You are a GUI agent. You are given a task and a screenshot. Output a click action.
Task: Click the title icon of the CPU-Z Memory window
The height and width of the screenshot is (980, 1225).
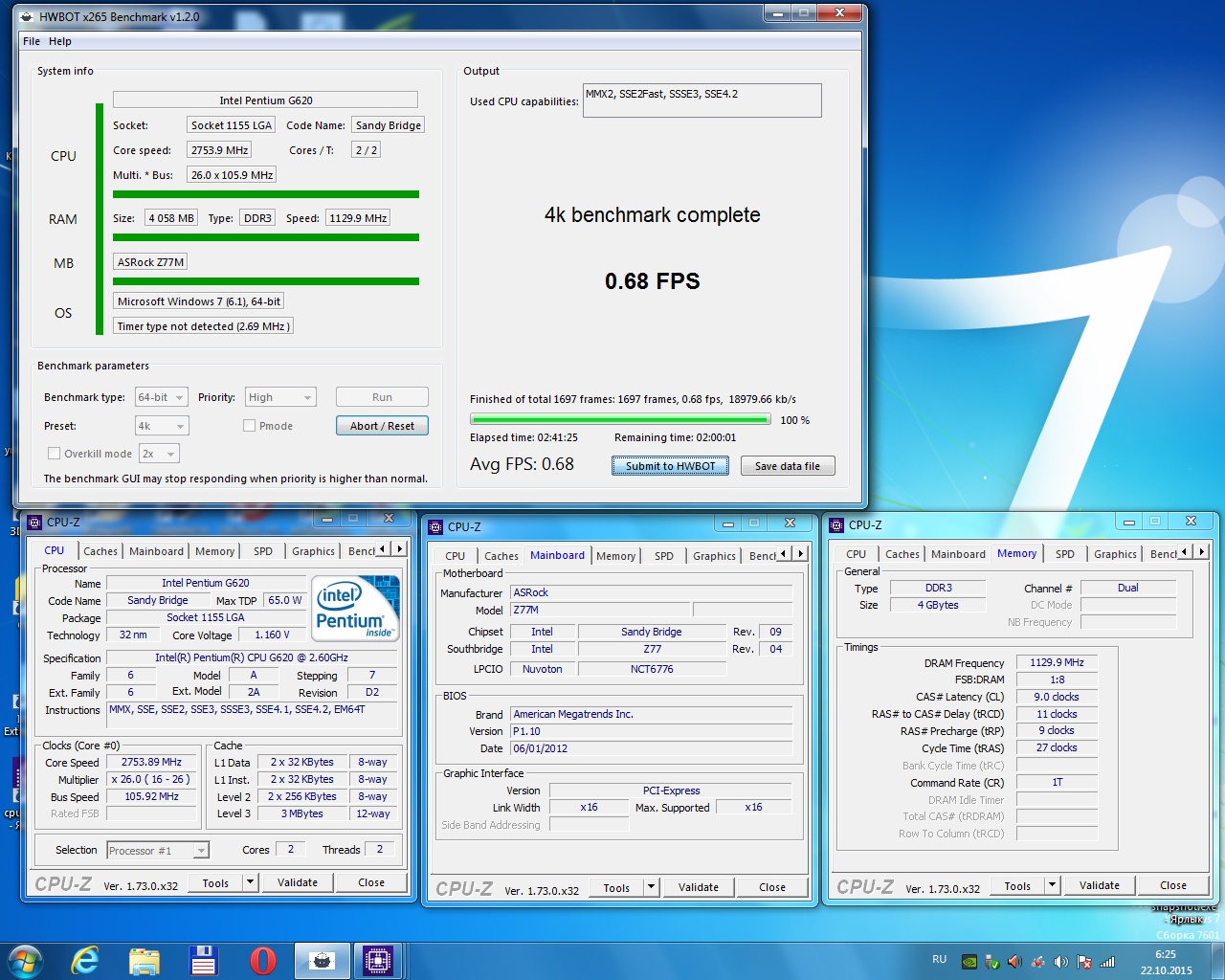837,524
